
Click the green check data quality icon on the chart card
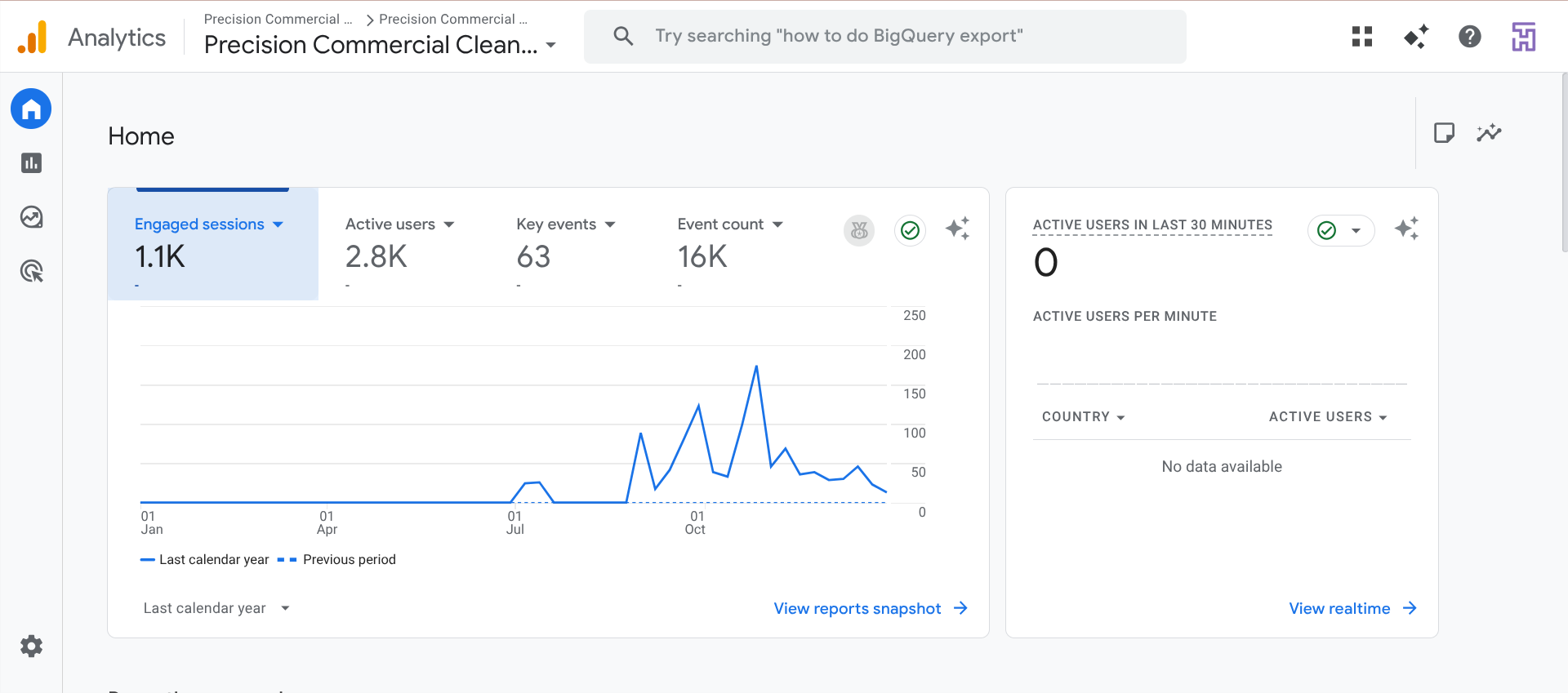910,231
